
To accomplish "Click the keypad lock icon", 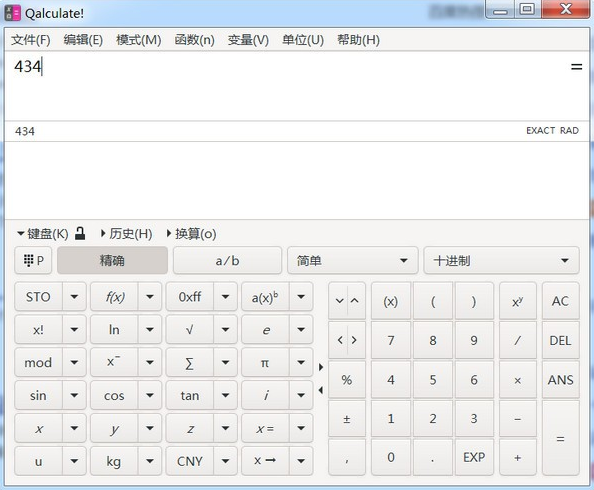I will (x=80, y=233).
